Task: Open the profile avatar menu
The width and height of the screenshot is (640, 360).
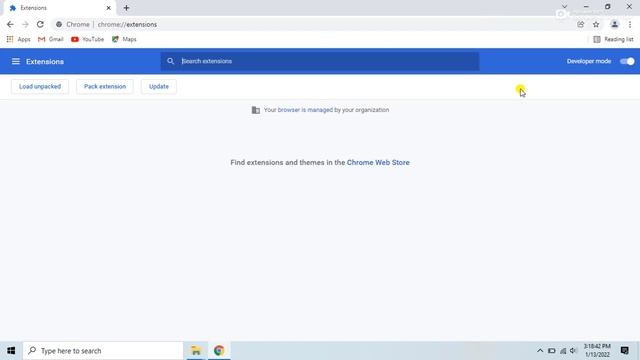Action: point(614,24)
